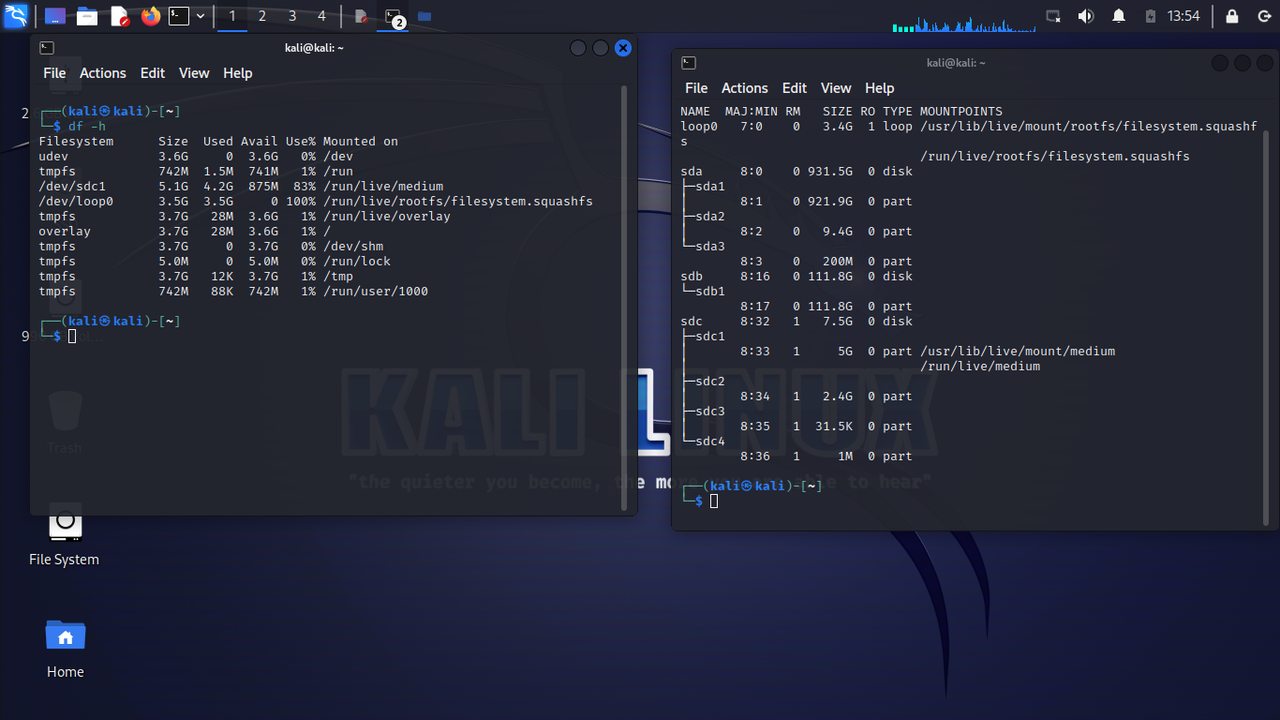Click the 'kali@kali: ~' title of lsblk terminal

pos(956,63)
